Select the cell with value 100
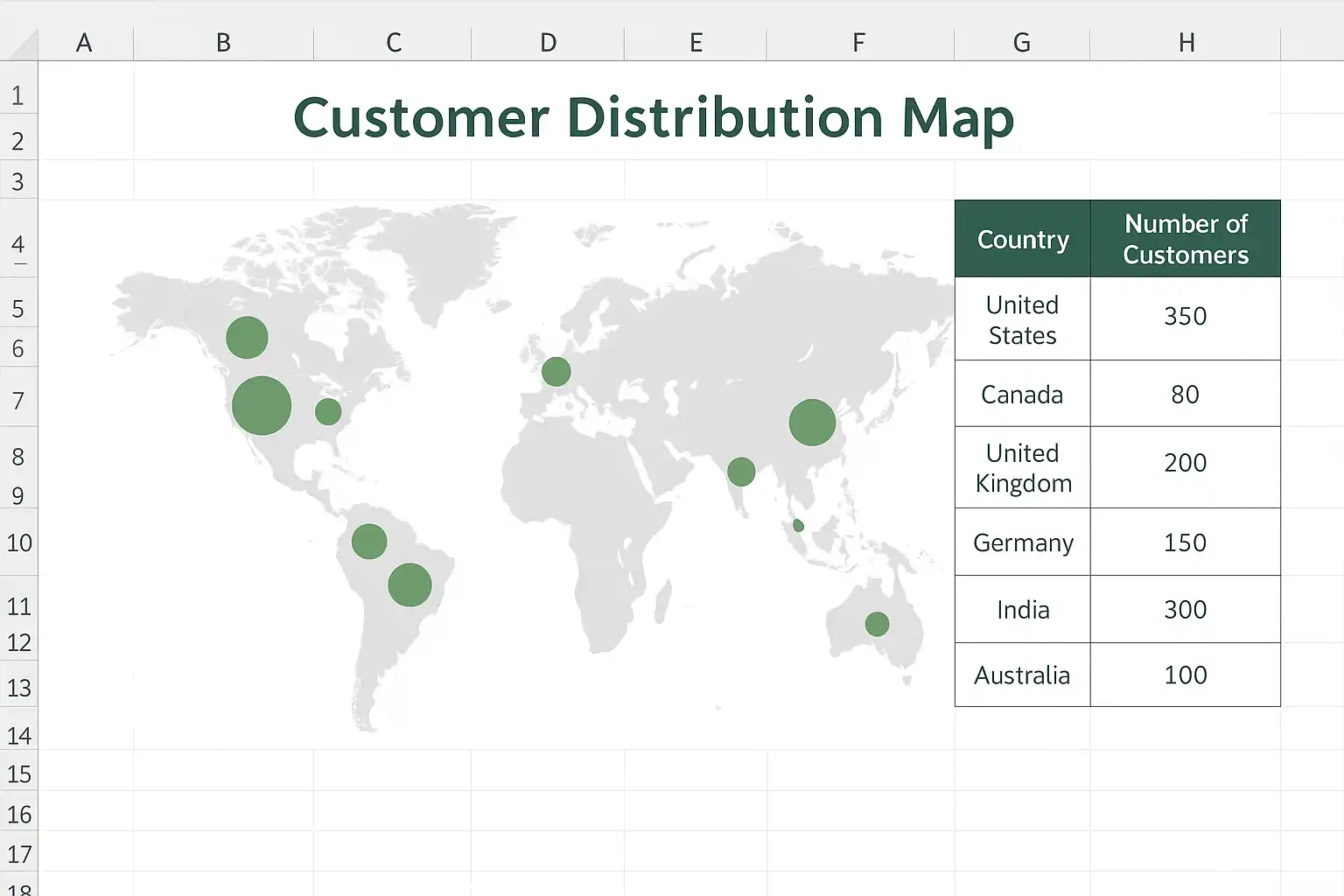 coord(1186,675)
